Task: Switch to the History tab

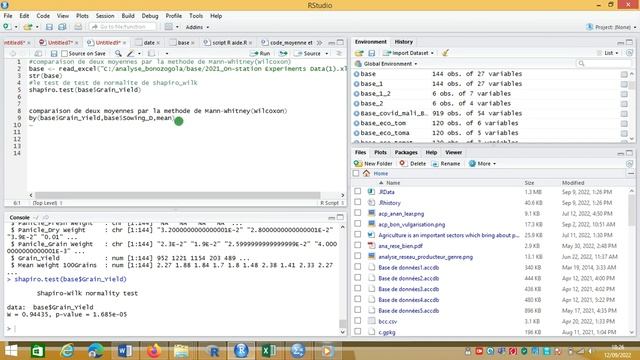Action: 404,42
